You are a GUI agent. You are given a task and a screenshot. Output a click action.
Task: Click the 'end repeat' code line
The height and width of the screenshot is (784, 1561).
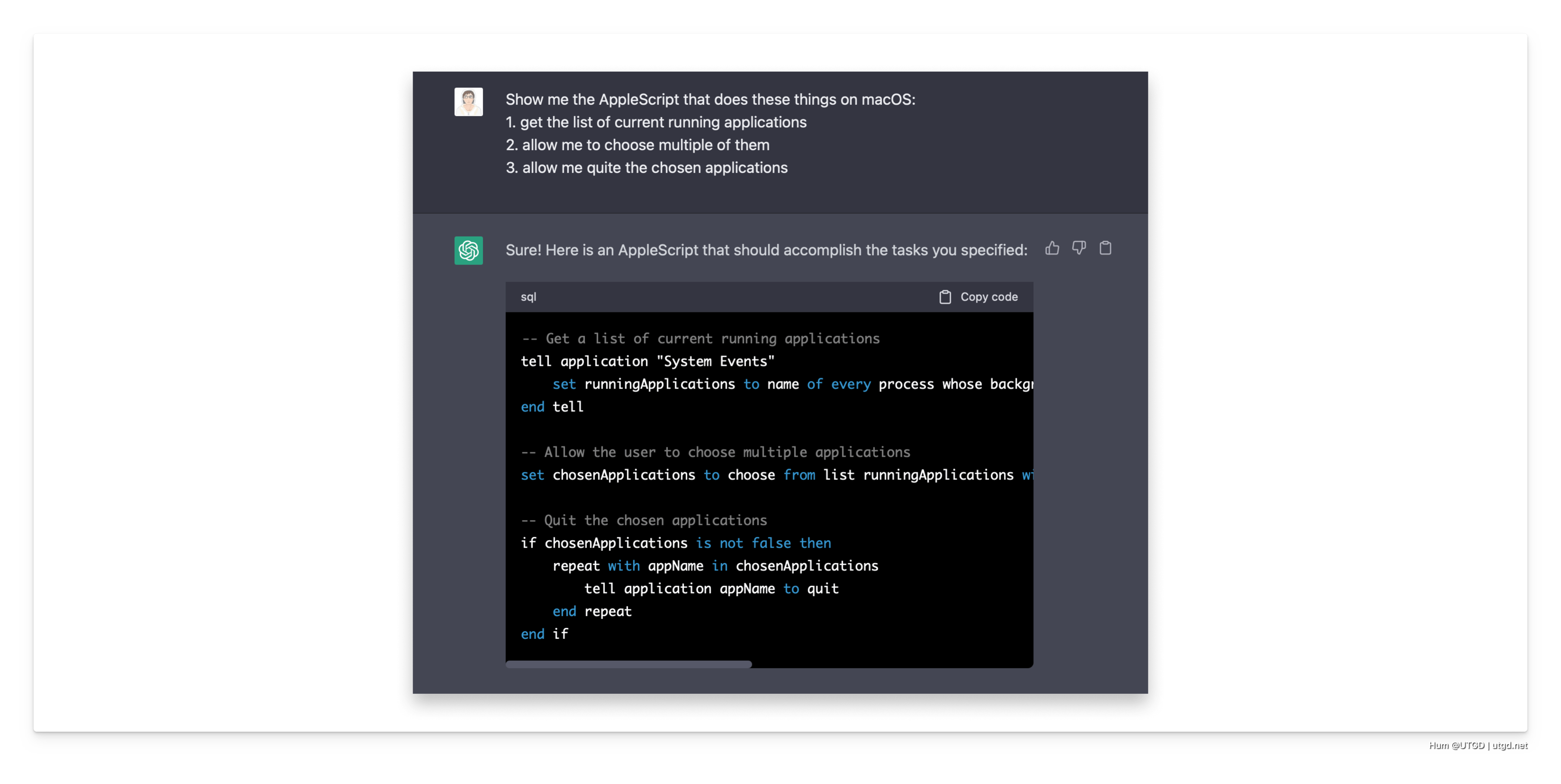coord(592,611)
